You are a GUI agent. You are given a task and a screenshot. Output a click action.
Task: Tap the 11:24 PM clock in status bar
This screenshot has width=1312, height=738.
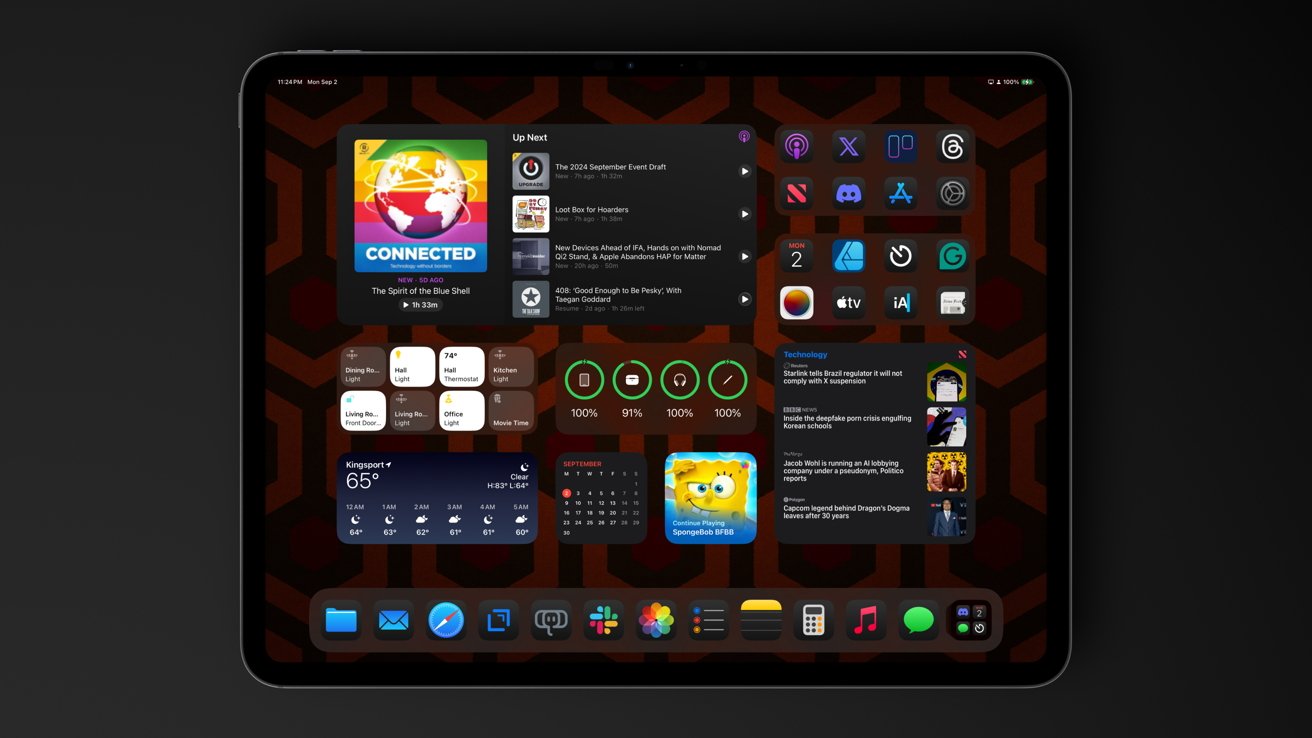pos(290,82)
